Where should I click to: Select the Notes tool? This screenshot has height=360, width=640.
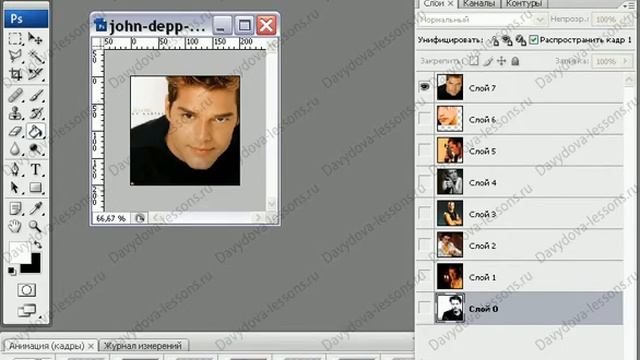pyautogui.click(x=16, y=209)
